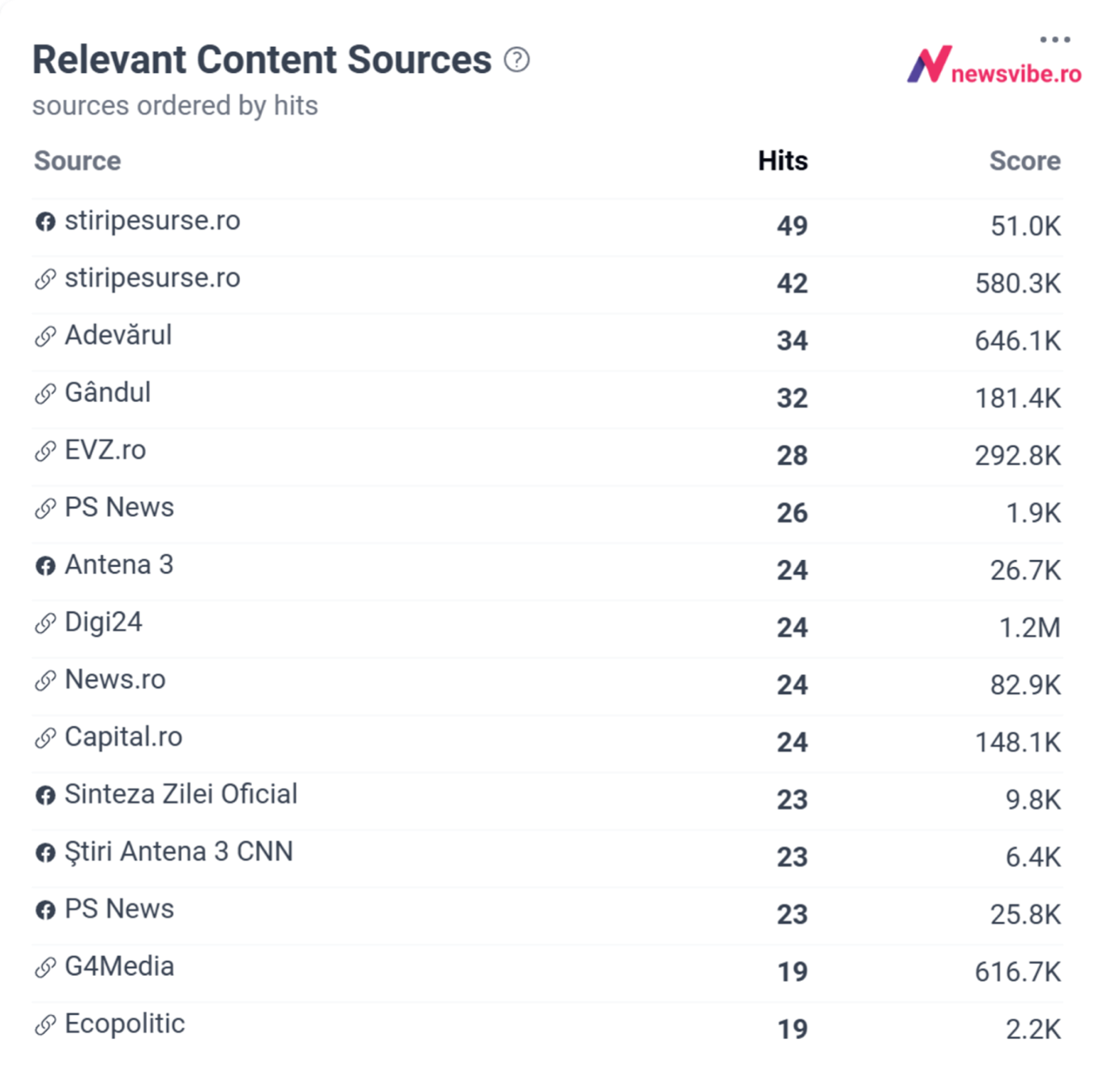The height and width of the screenshot is (1092, 1099).
Task: Click Facebook icon beside Sinteza Zilei Oficial
Action: (x=45, y=796)
